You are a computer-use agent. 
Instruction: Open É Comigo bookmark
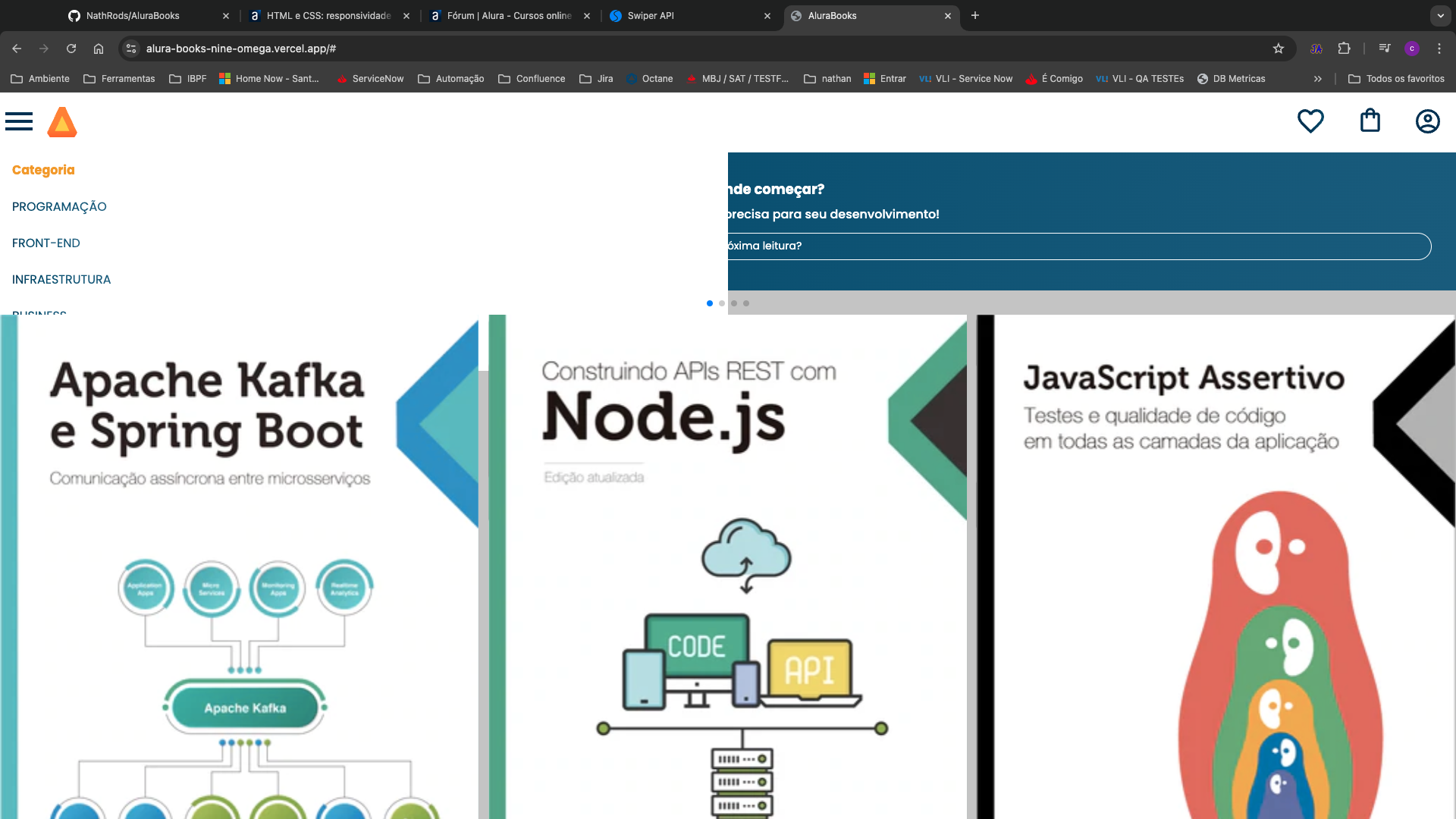click(x=1053, y=79)
